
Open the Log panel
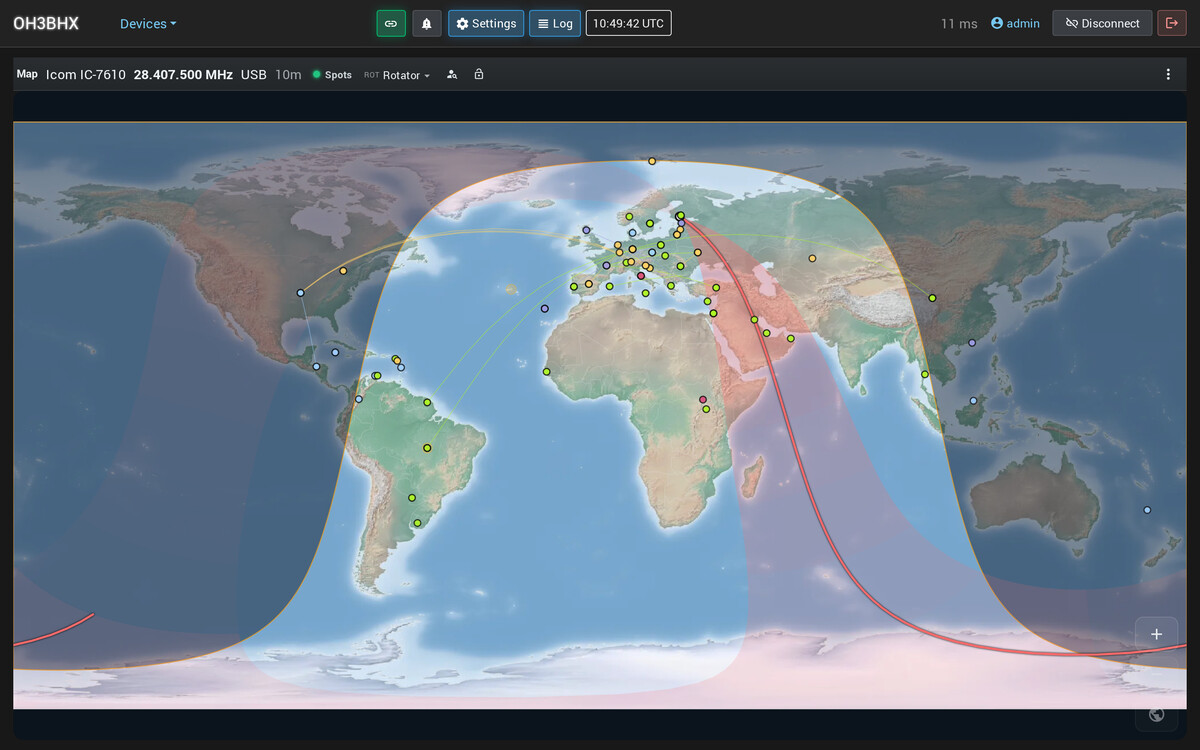(x=555, y=23)
